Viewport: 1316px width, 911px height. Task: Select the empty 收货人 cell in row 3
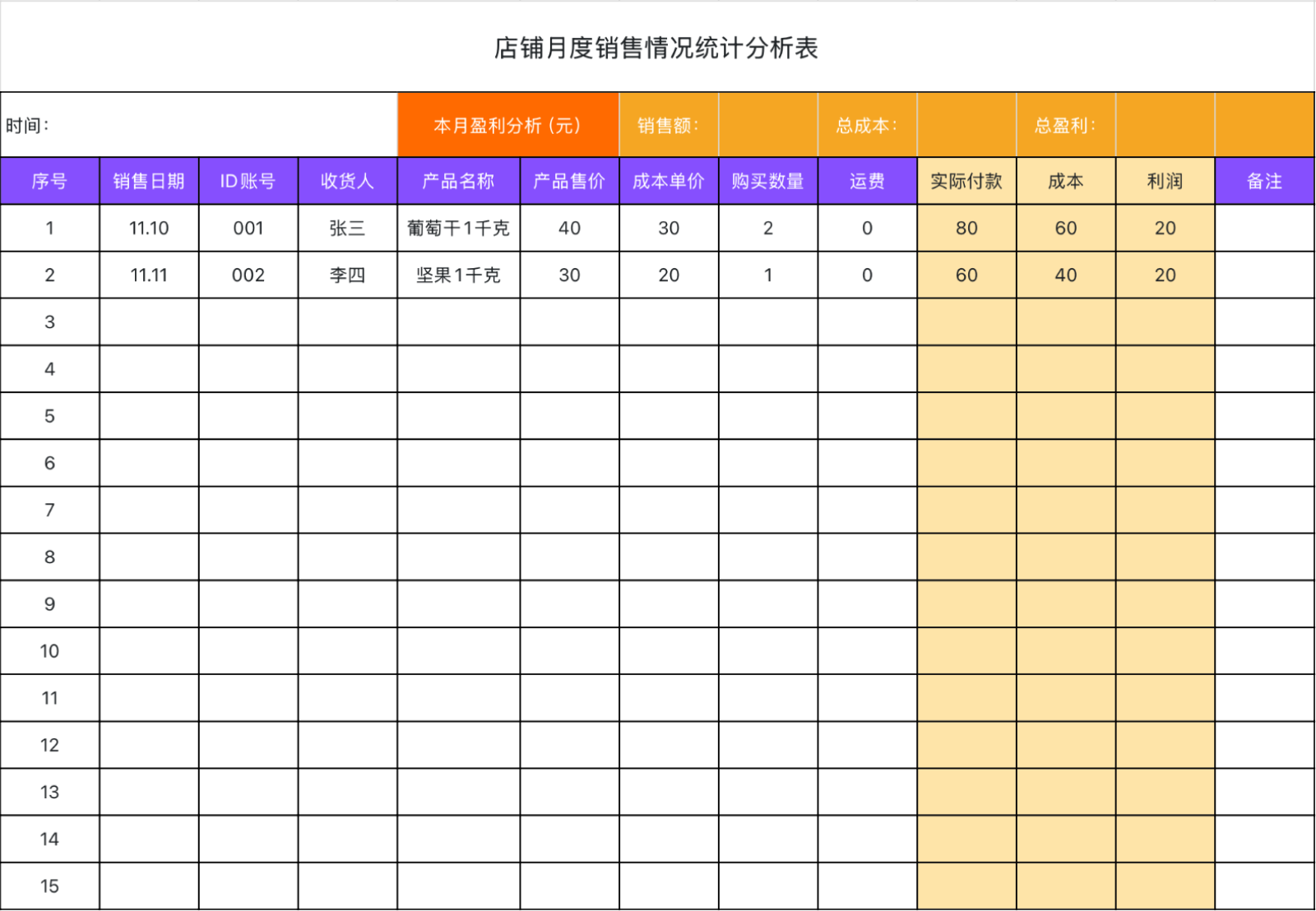coord(346,321)
